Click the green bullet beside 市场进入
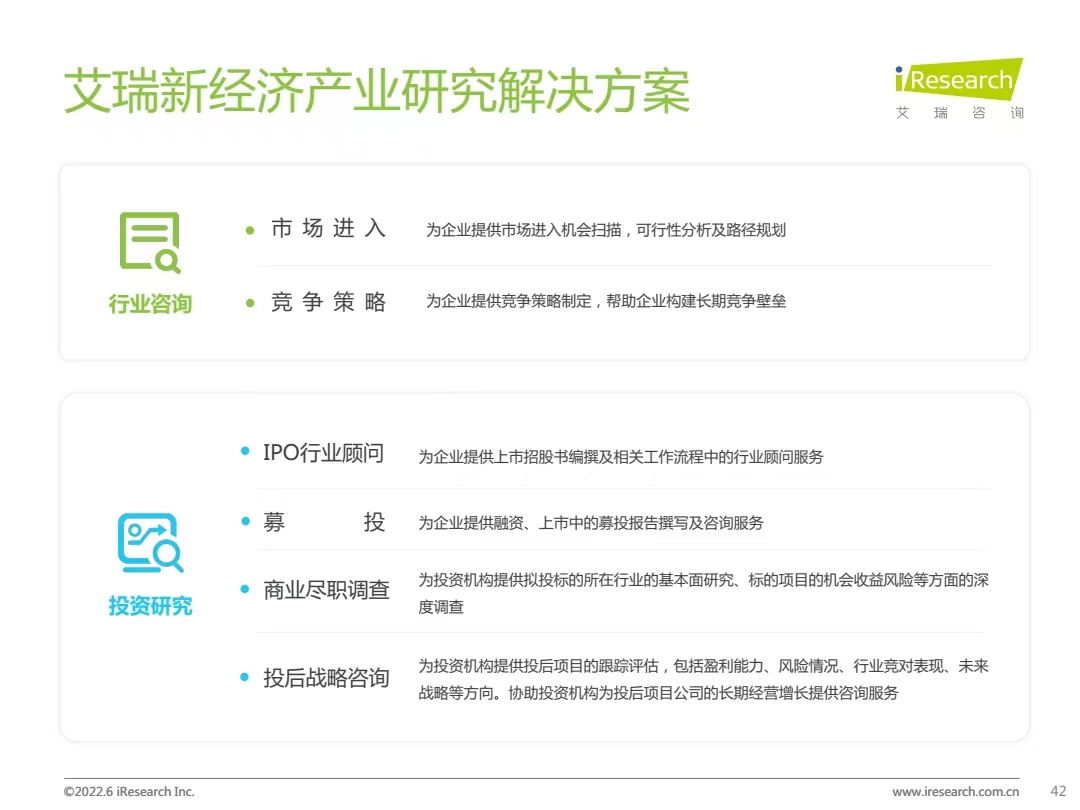This screenshot has width=1080, height=810. tap(248, 229)
